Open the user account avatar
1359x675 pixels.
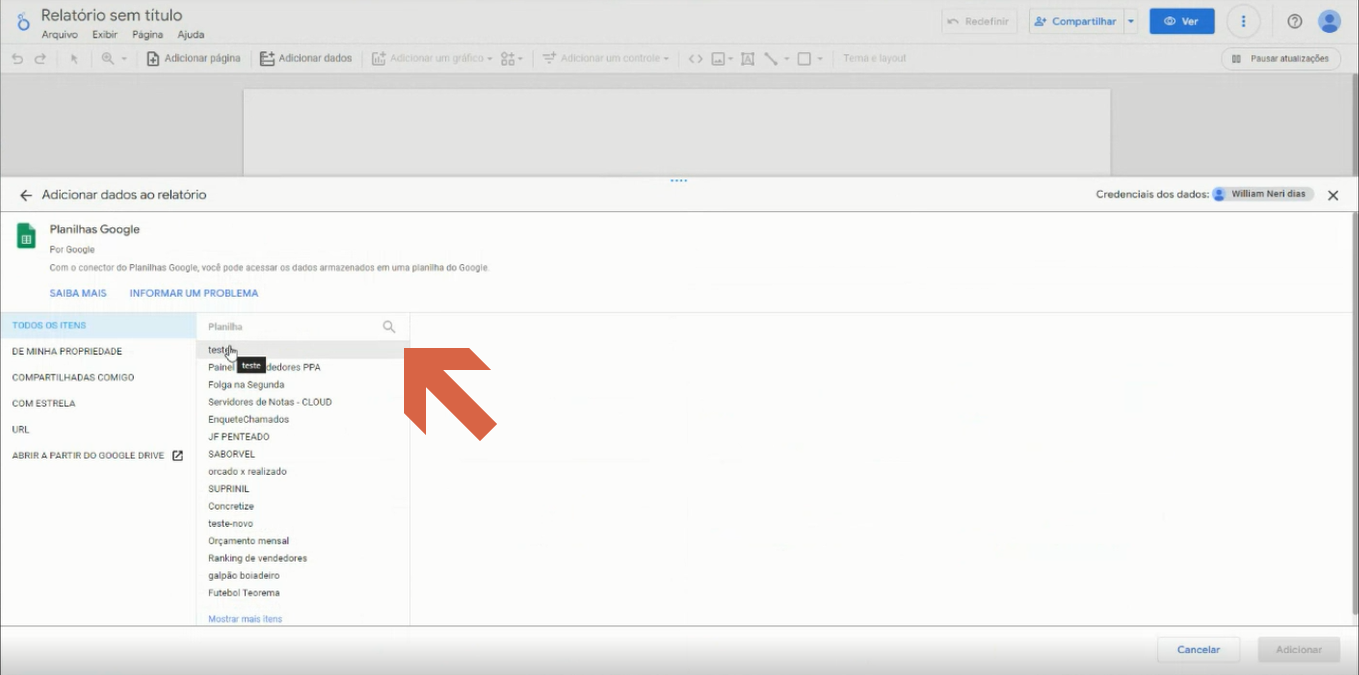[x=1329, y=21]
